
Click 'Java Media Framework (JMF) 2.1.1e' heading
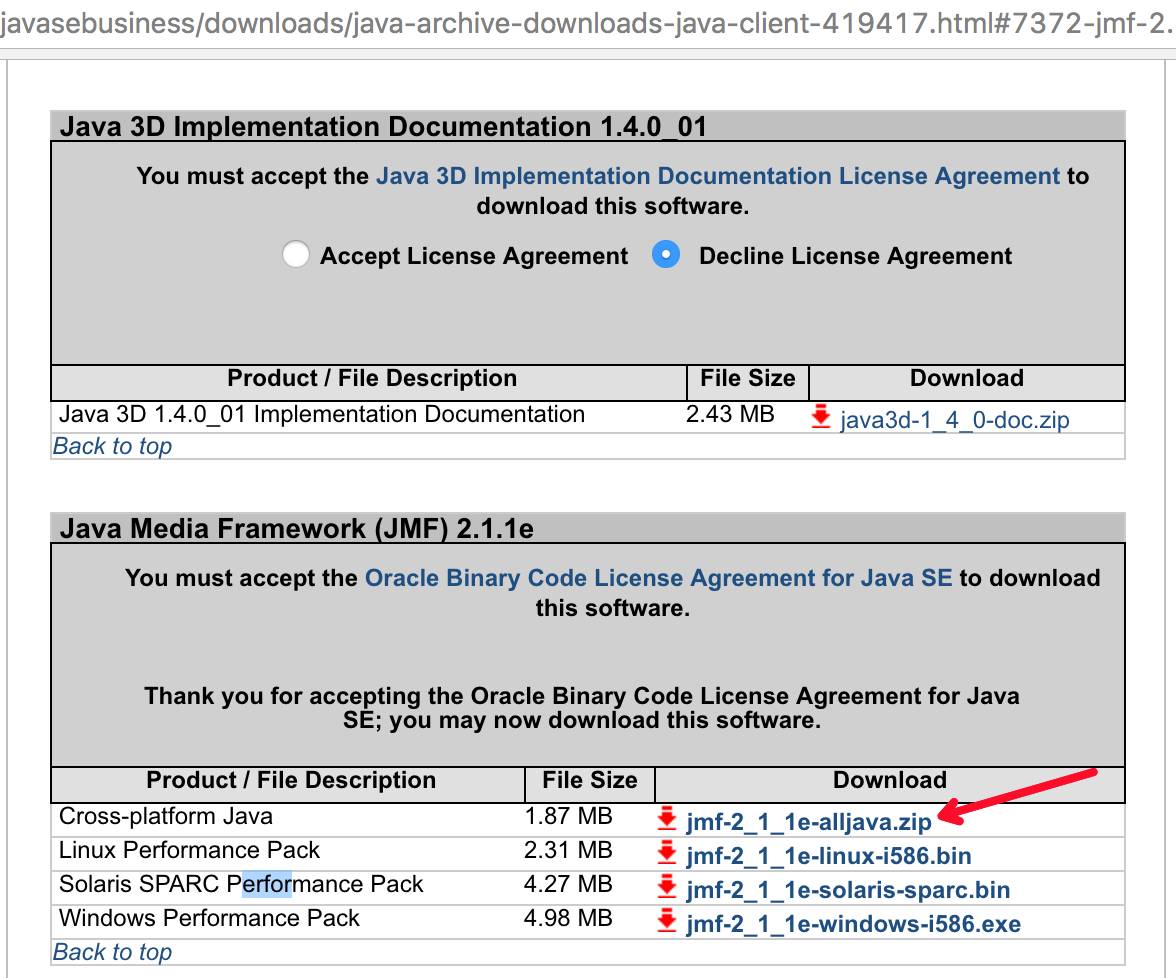[297, 529]
